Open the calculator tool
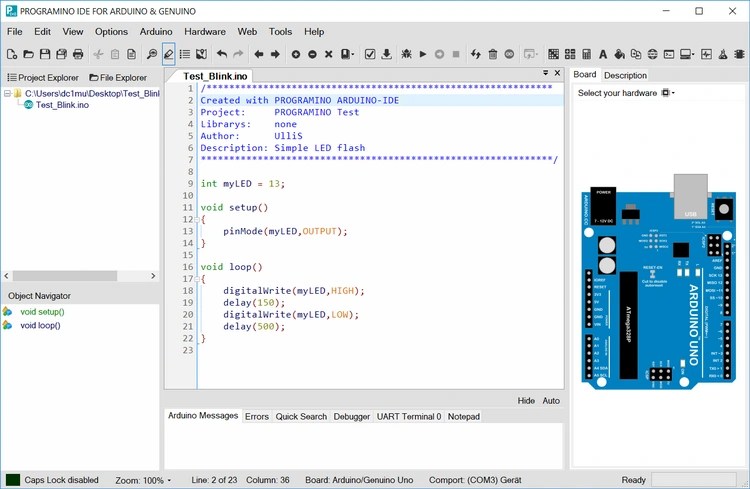750x489 pixels. click(586, 54)
